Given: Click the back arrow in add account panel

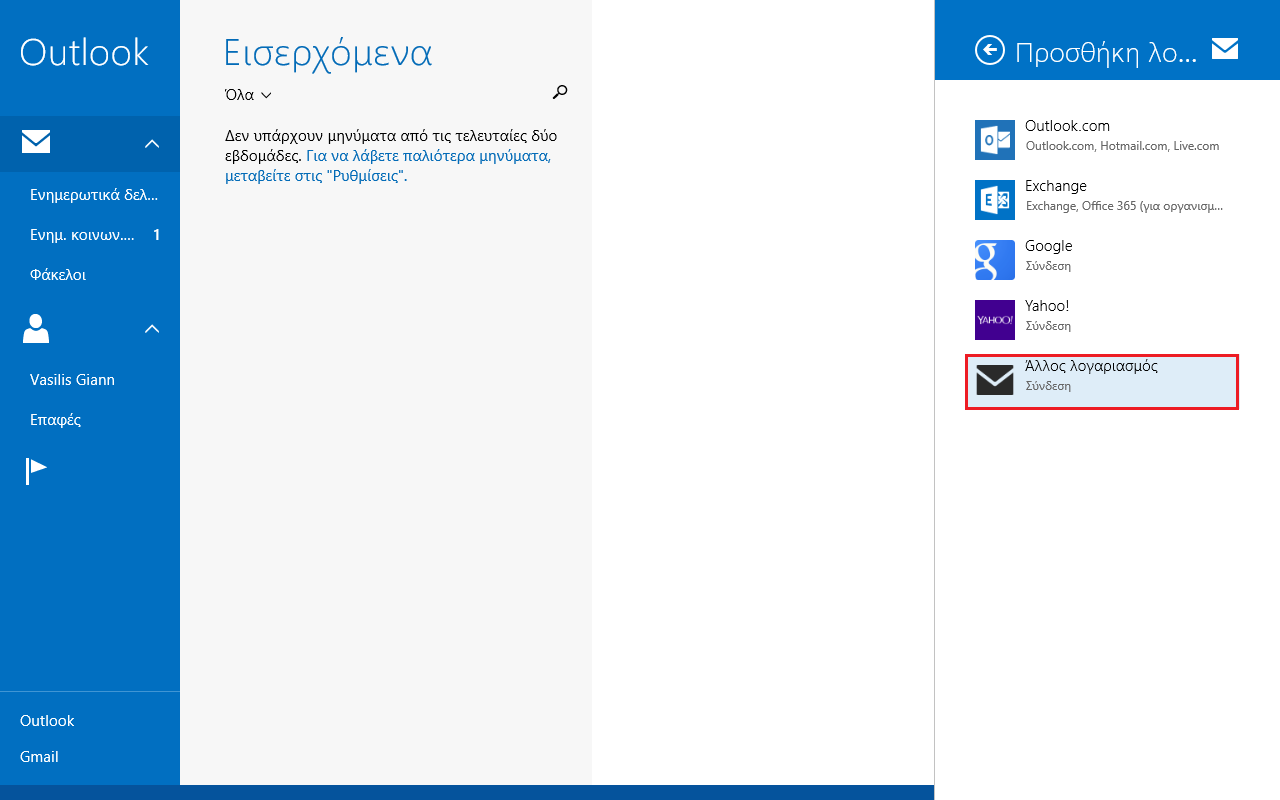Looking at the screenshot, I should (x=989, y=50).
